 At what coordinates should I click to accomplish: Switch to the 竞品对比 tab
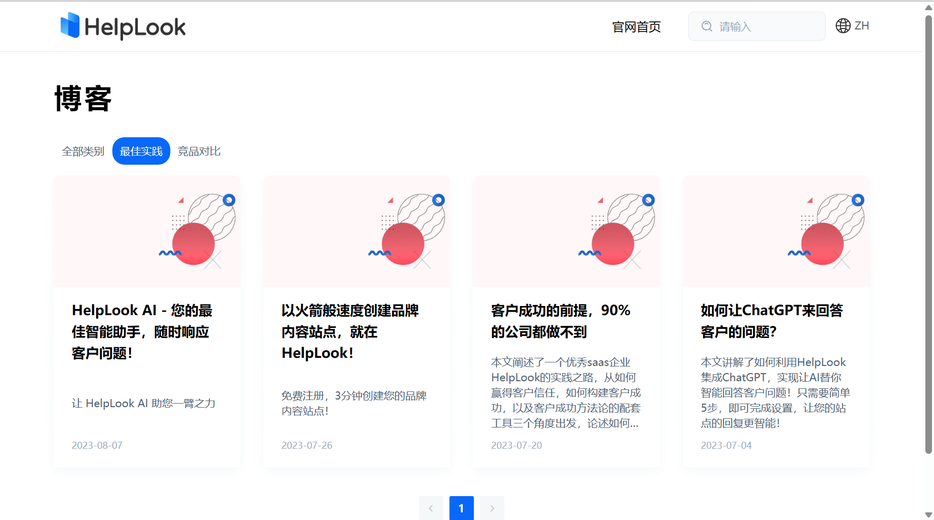(199, 151)
